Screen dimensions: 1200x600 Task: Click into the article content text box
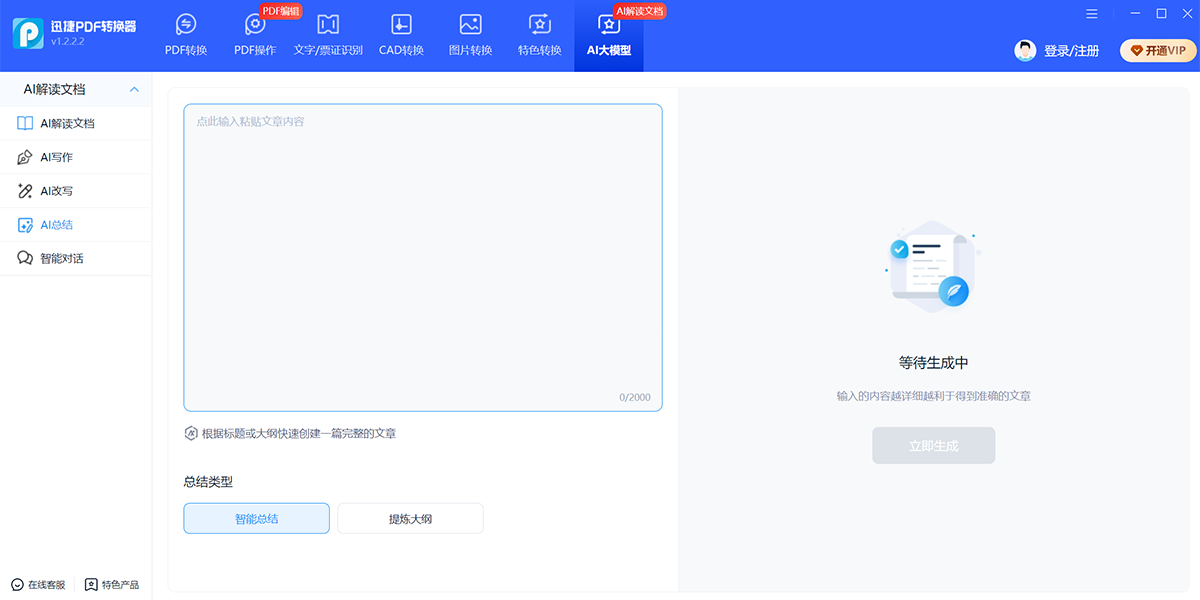tap(422, 257)
